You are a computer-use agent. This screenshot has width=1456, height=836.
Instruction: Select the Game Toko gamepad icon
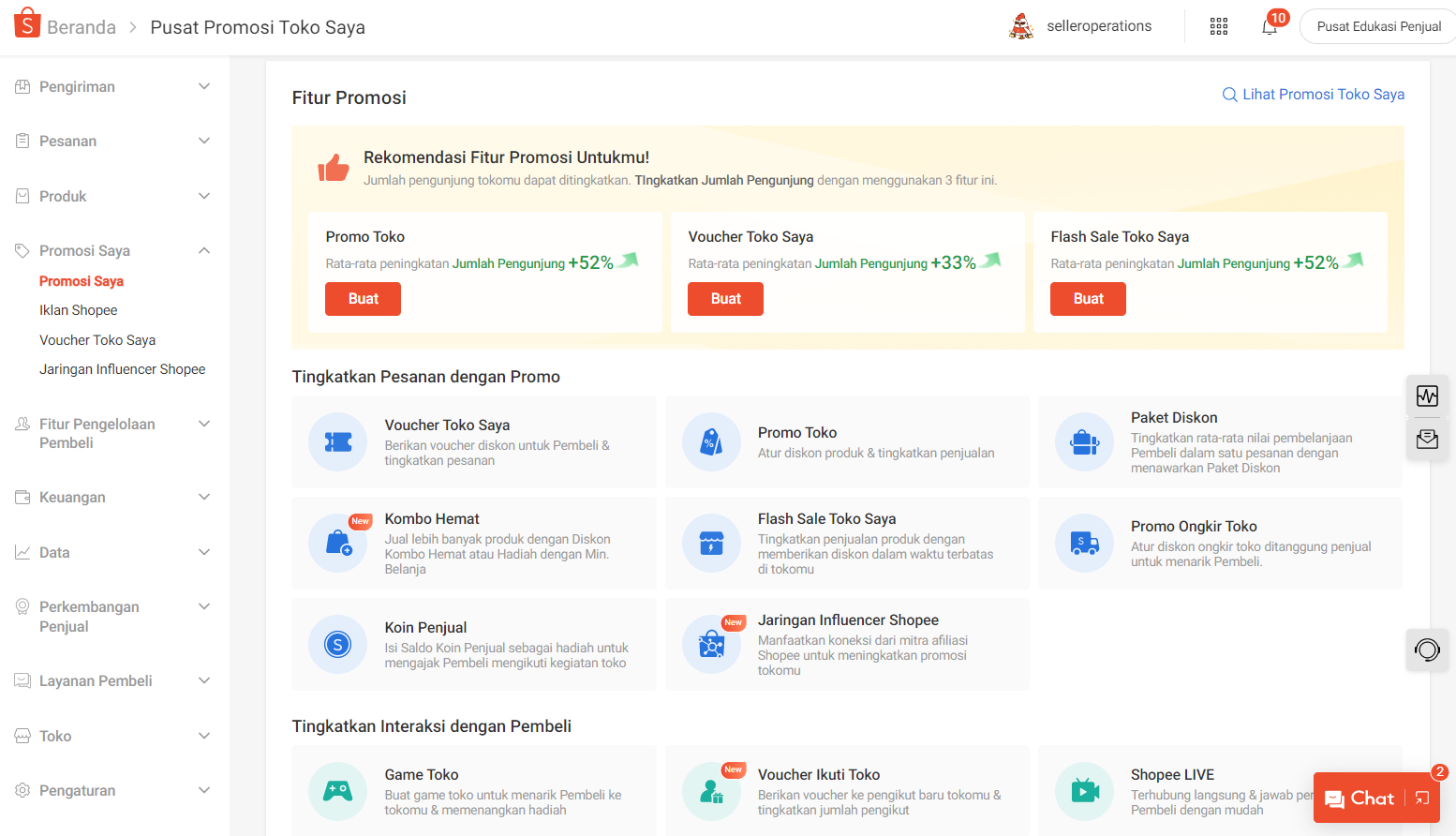(x=337, y=791)
